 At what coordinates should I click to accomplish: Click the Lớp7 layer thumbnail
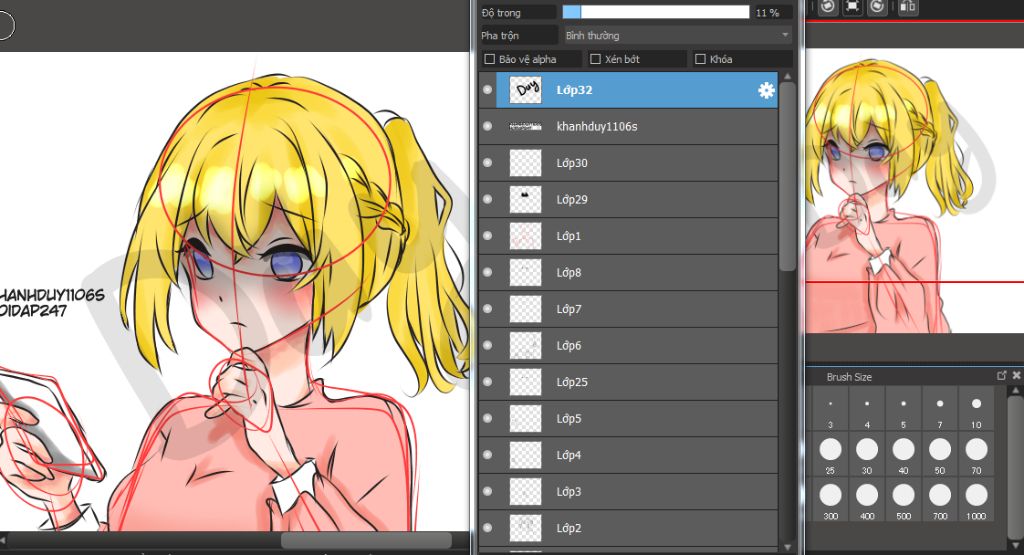coord(526,309)
